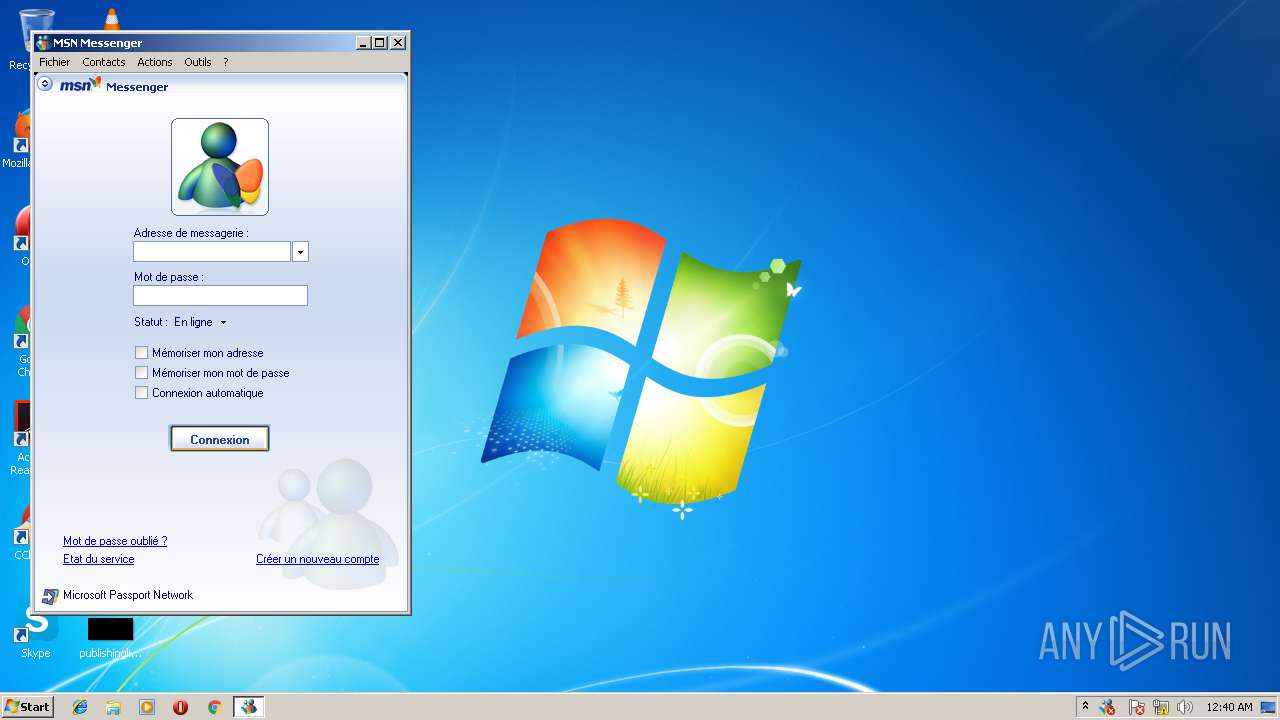Minimize the MSN Messenger window

364,43
